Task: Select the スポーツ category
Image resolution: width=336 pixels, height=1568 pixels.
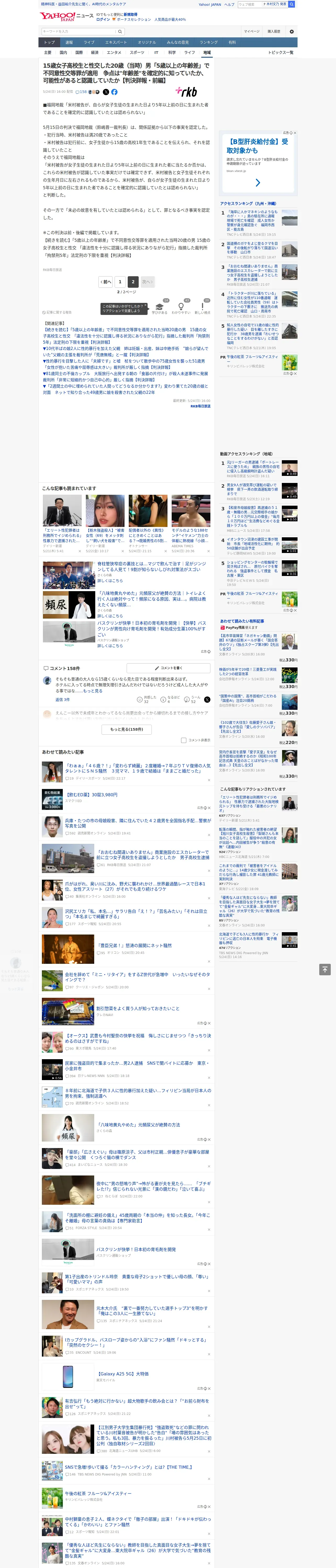Action: [137, 52]
